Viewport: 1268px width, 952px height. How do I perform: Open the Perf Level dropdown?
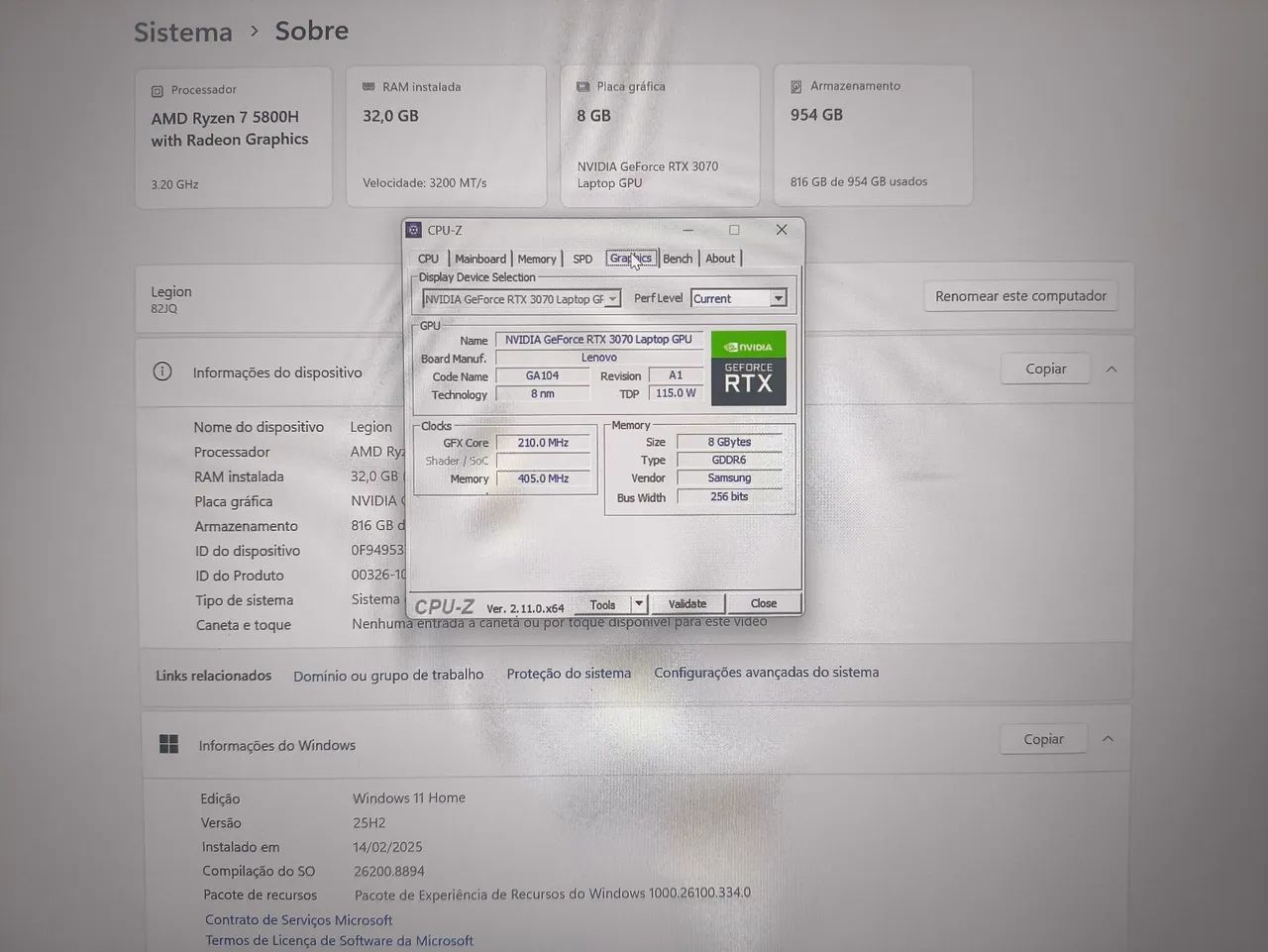tap(739, 298)
